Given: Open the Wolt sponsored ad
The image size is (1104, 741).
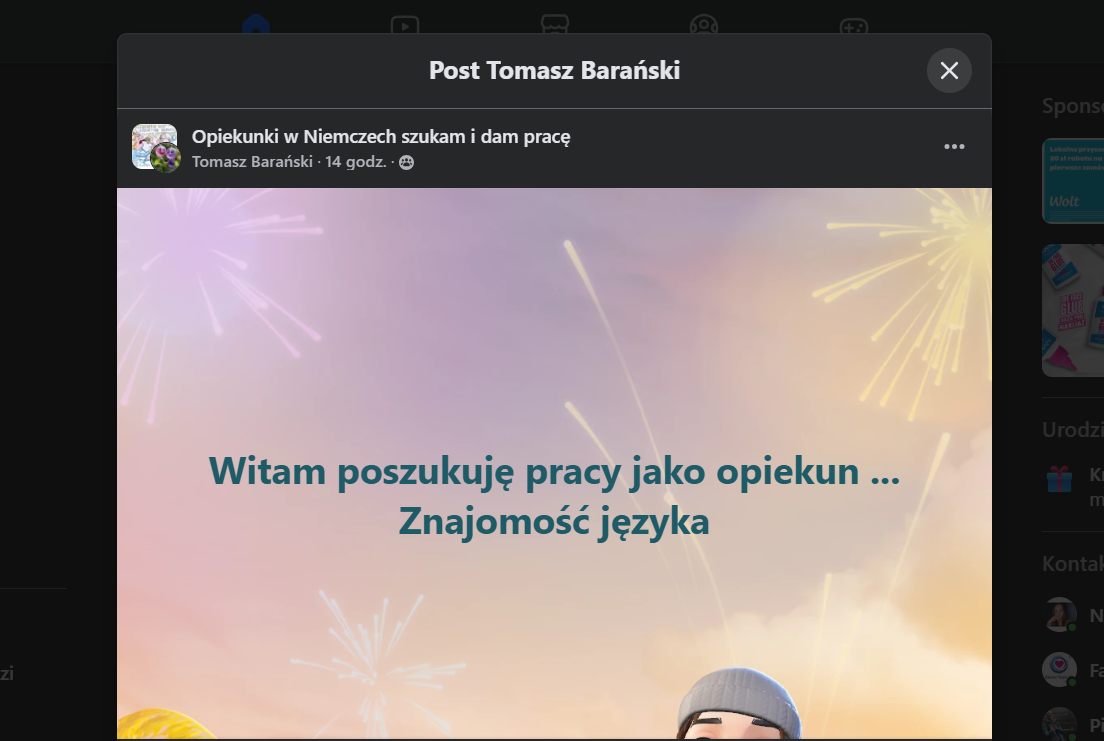Looking at the screenshot, I should 1073,181.
